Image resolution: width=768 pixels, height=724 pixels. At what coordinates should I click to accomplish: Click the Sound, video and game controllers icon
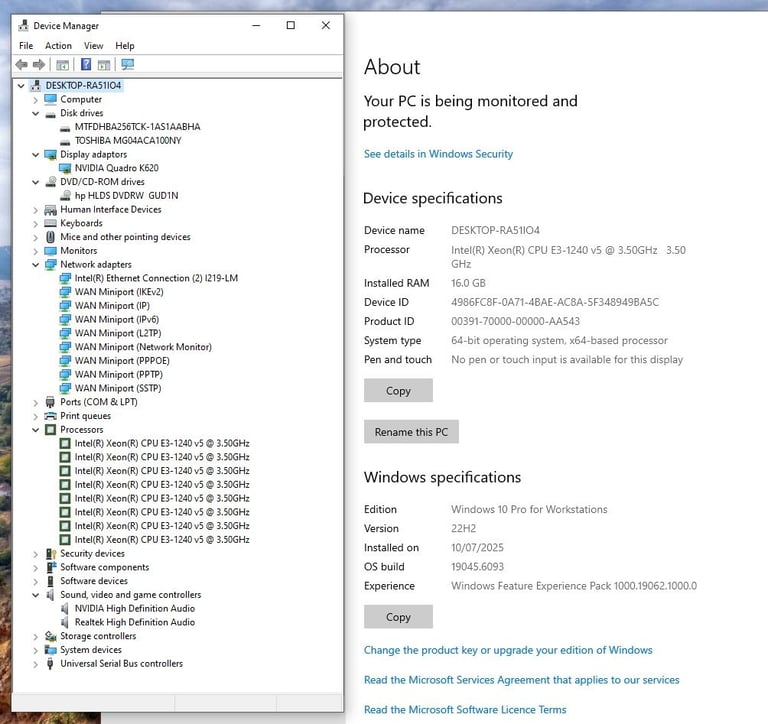point(50,595)
